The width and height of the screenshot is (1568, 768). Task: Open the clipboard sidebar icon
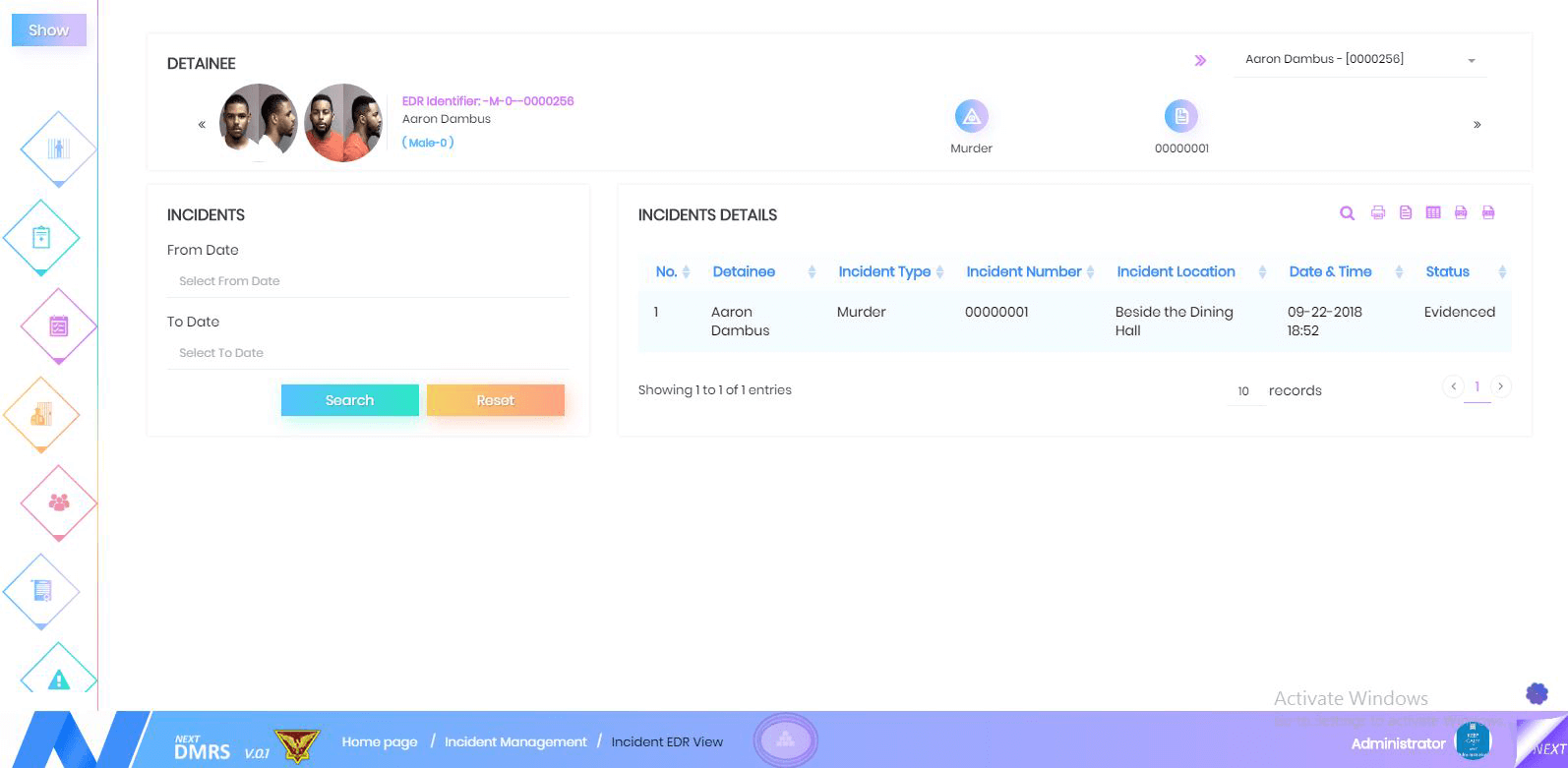point(41,237)
